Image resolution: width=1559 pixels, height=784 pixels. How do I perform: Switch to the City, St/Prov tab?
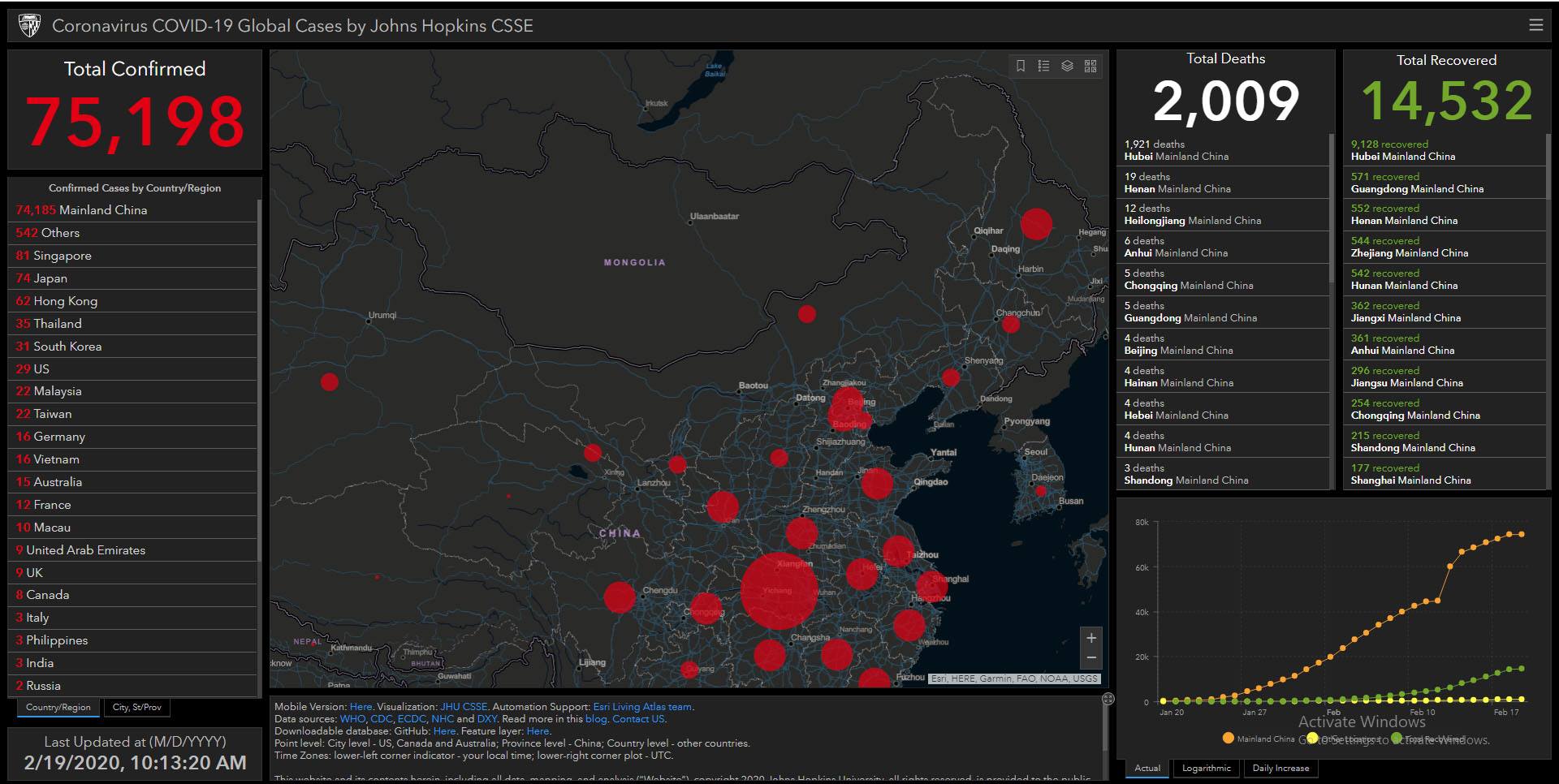pyautogui.click(x=136, y=708)
